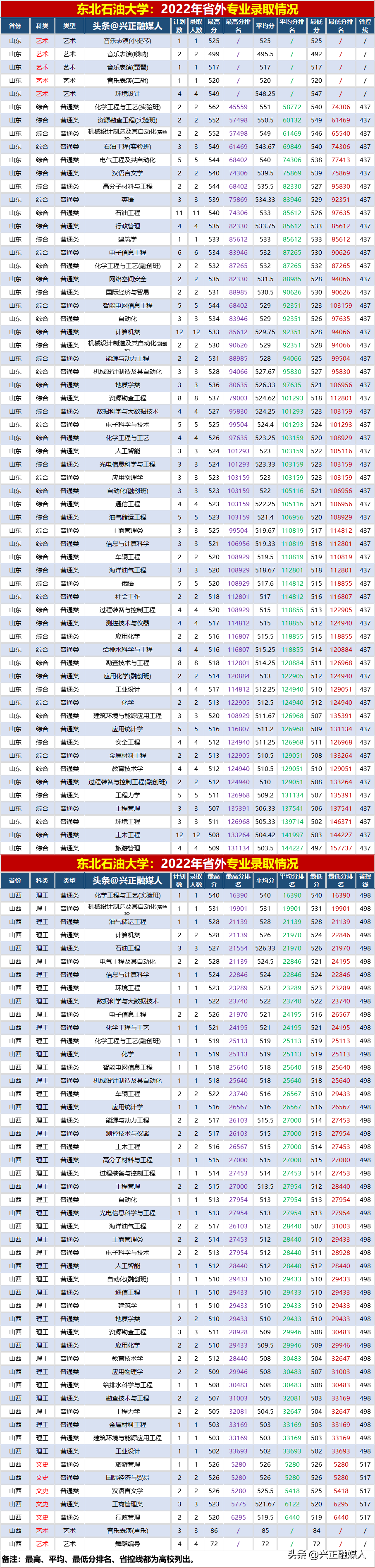The height and width of the screenshot is (1568, 375).
Task: Select lowest-score rank 146371
Action: [x=340, y=822]
